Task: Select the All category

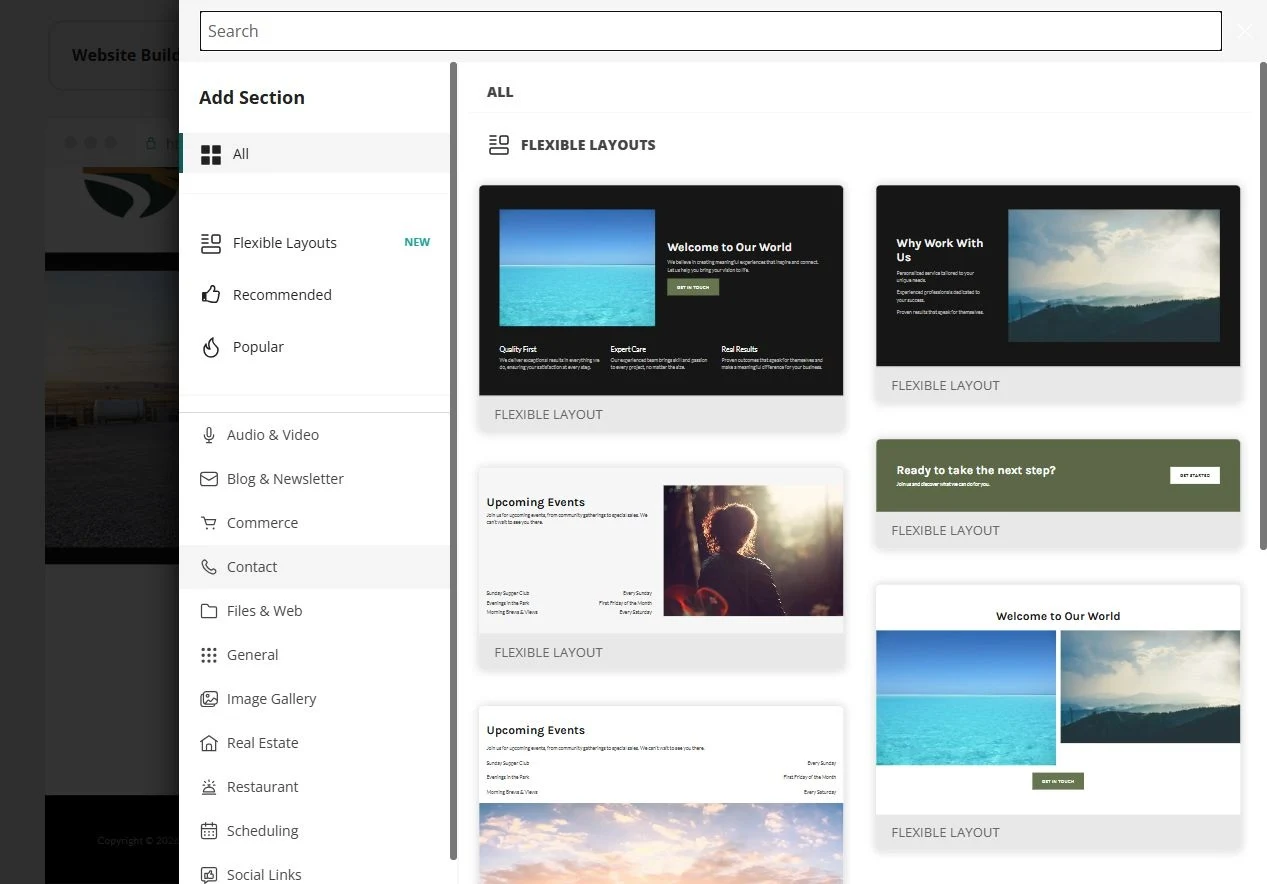Action: (x=315, y=154)
